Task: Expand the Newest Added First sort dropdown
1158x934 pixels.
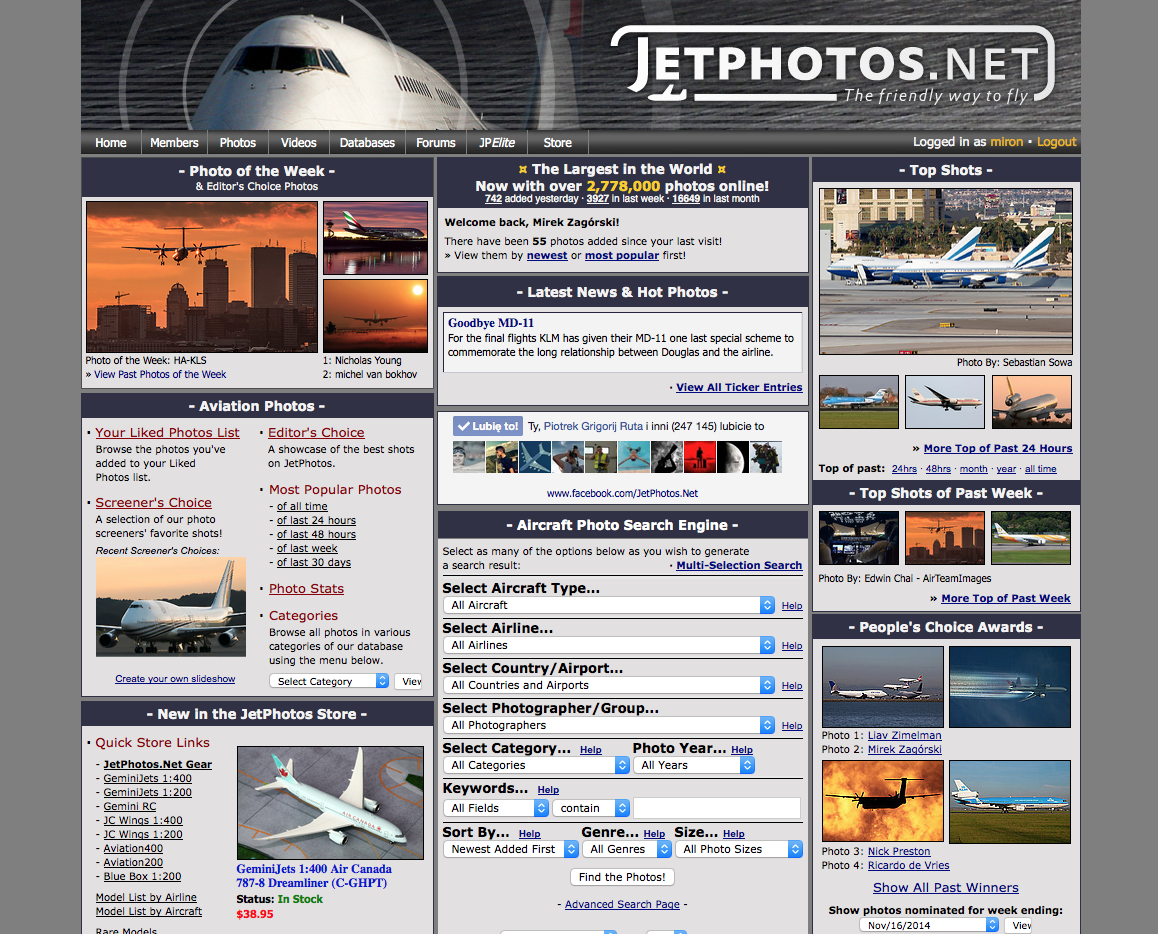Action: coord(511,849)
